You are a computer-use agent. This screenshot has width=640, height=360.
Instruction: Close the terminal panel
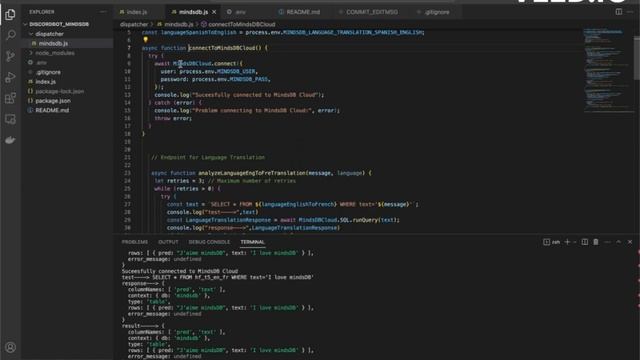tap(630, 242)
